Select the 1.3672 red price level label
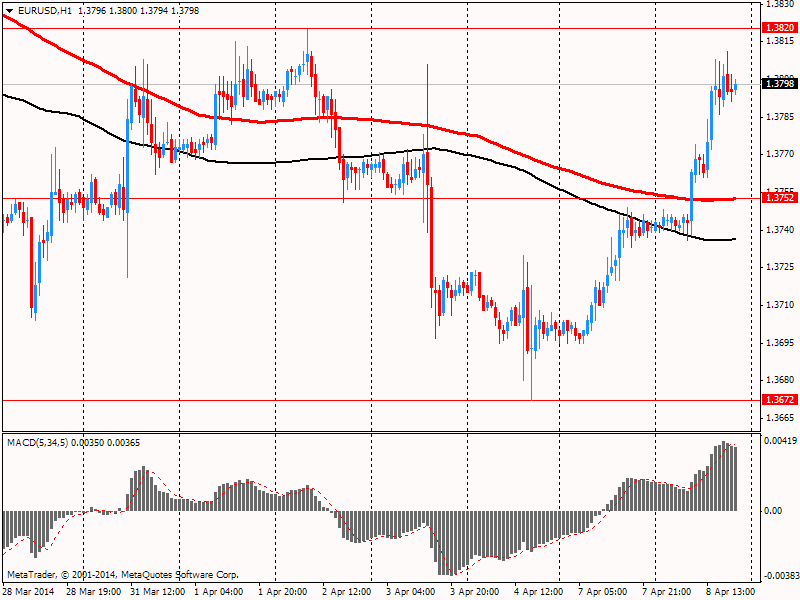The width and height of the screenshot is (800, 600). point(780,399)
